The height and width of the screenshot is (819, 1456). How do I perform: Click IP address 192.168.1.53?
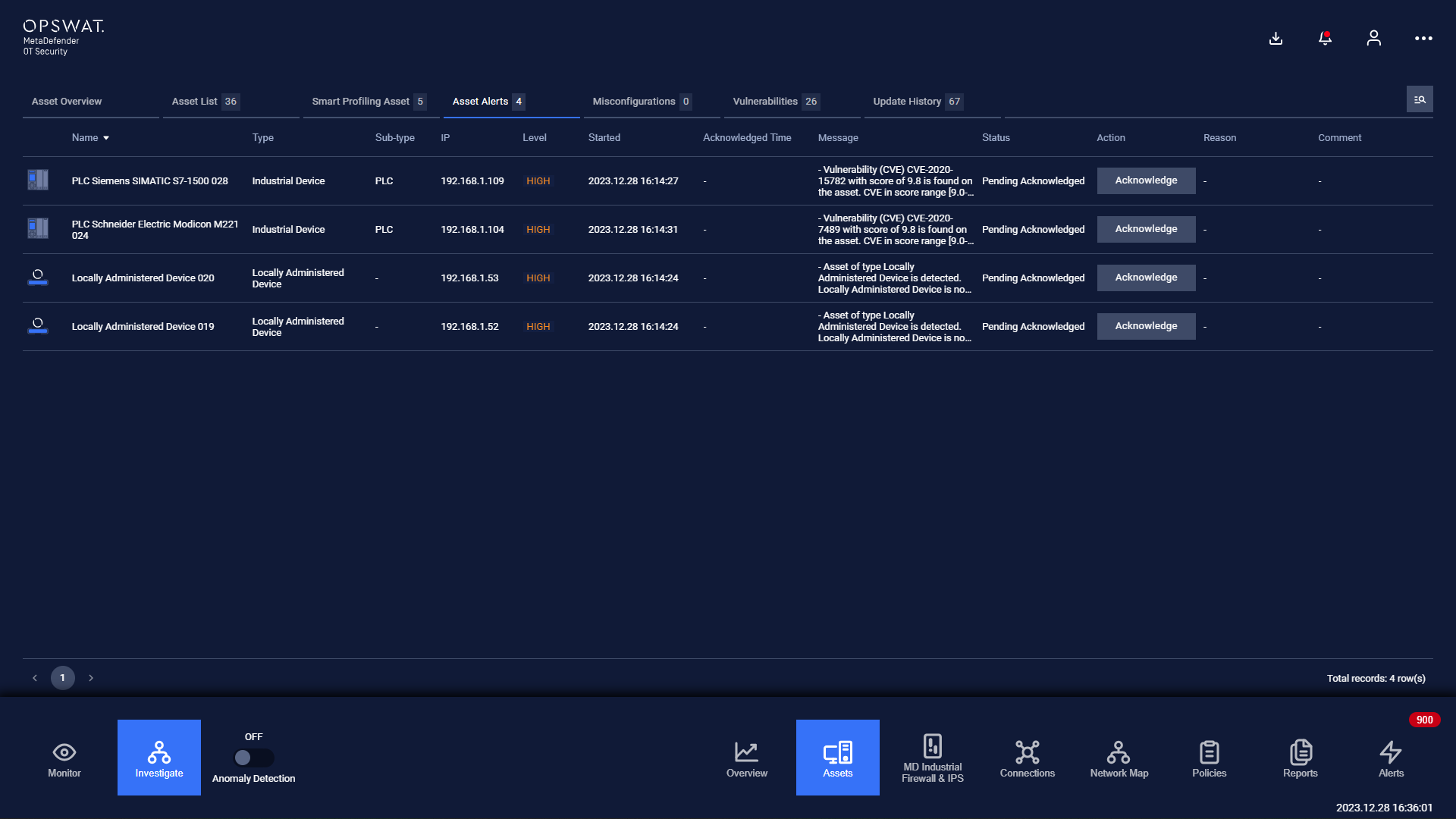coord(469,278)
